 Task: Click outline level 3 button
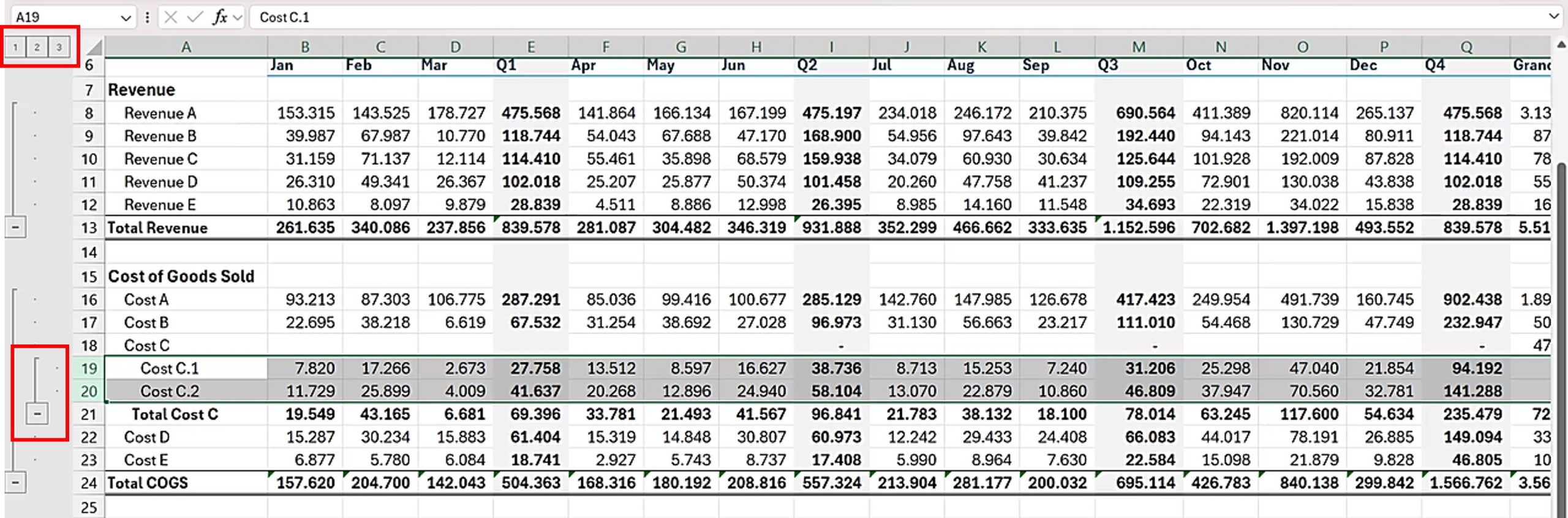(59, 47)
